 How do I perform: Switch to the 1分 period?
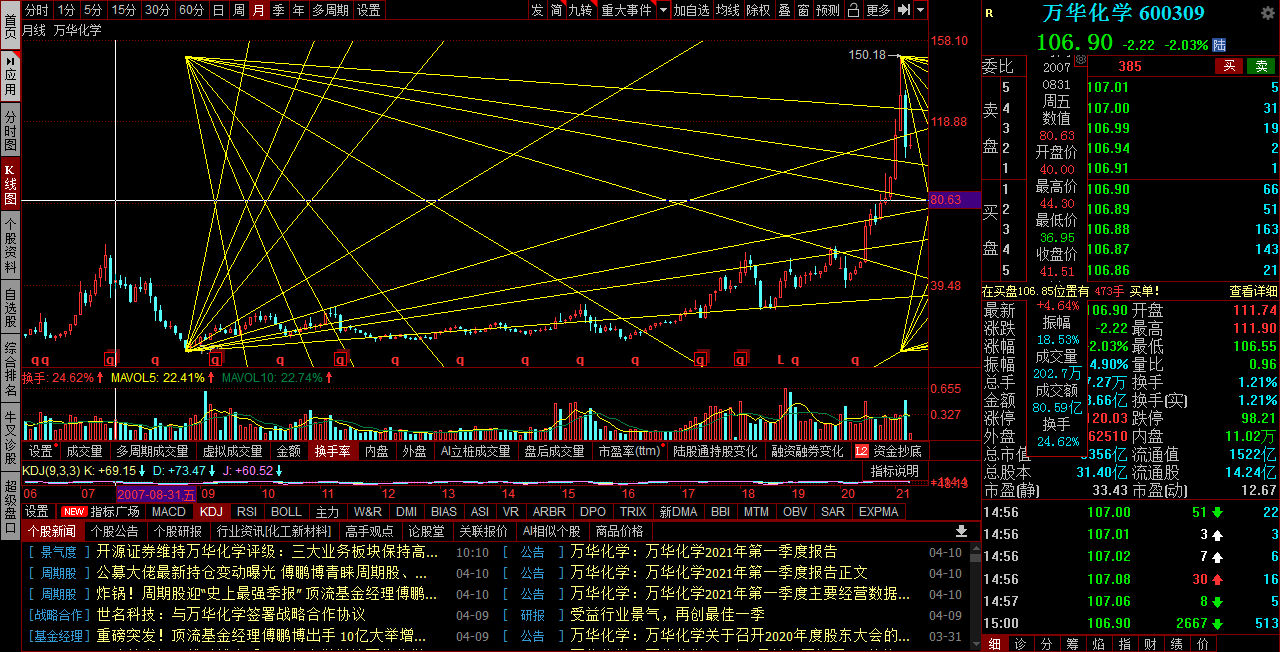[66, 10]
